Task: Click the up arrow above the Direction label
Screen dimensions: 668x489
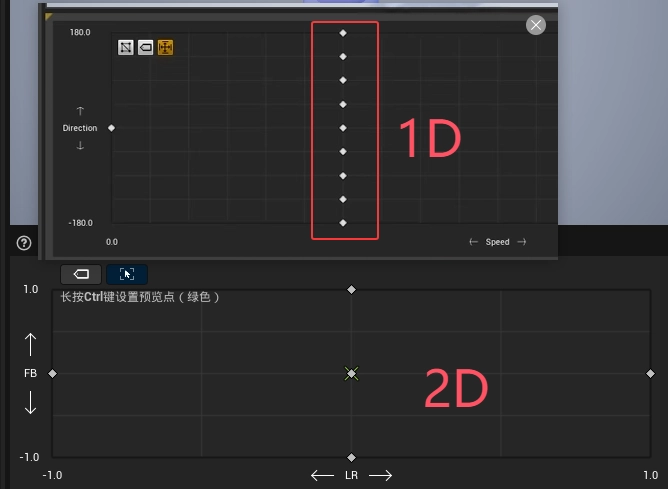Action: (80, 111)
